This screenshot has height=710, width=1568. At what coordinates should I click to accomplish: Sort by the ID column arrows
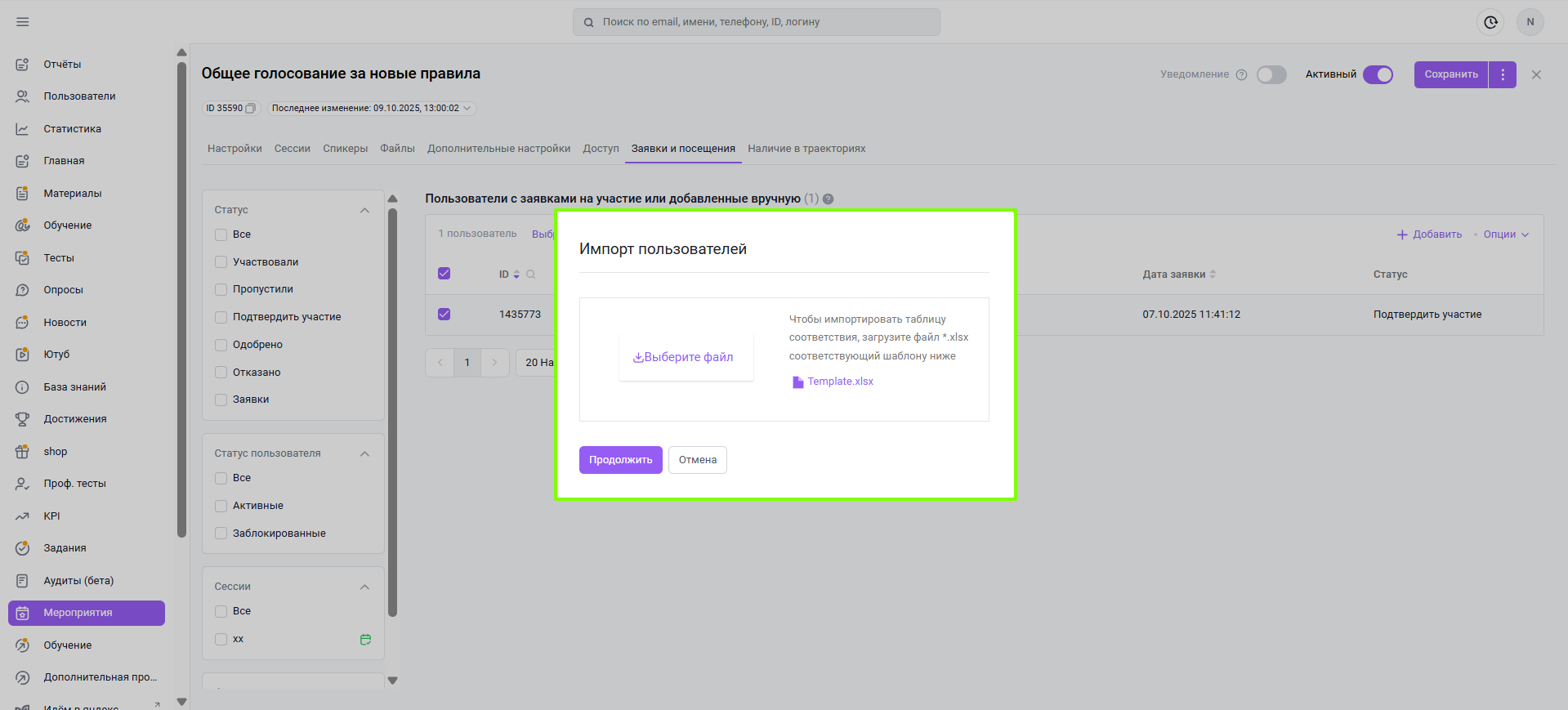click(516, 275)
